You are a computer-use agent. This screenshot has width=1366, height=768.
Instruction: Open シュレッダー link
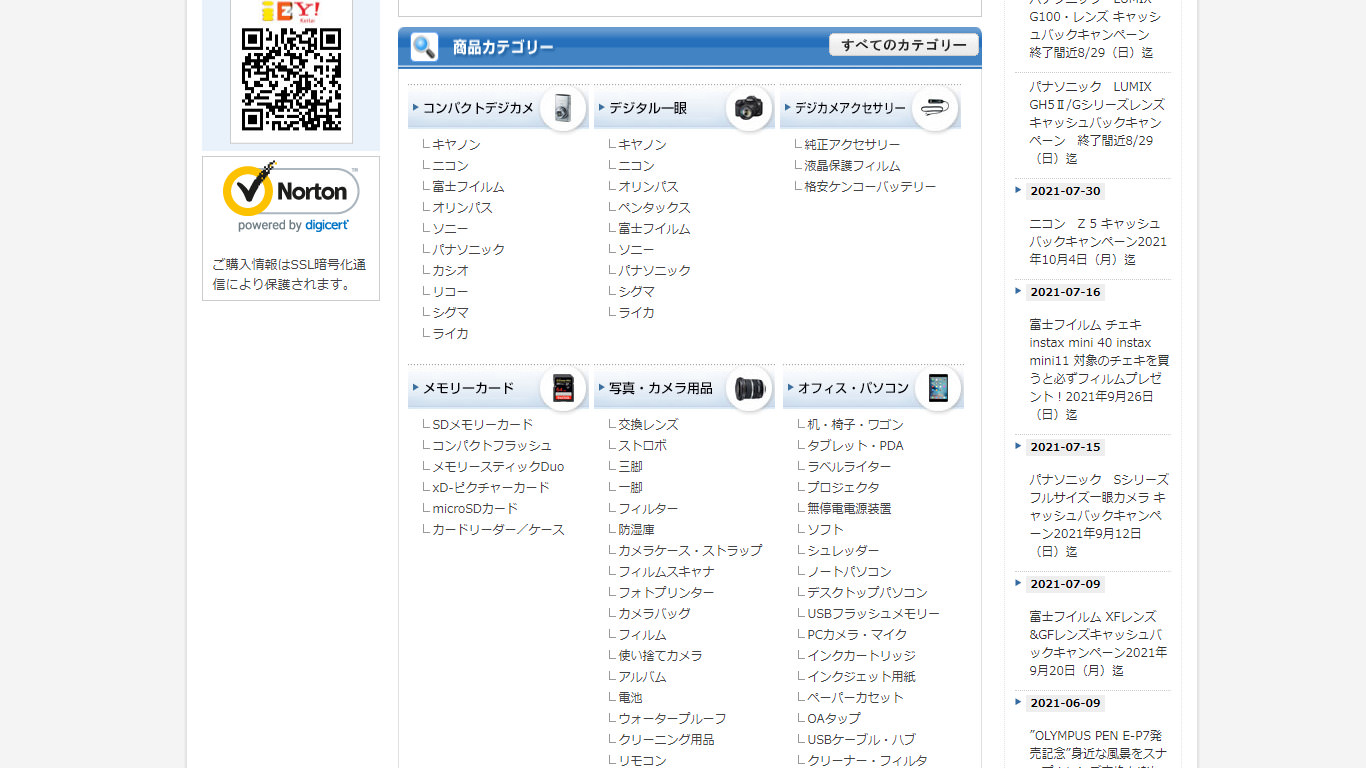[x=843, y=551]
